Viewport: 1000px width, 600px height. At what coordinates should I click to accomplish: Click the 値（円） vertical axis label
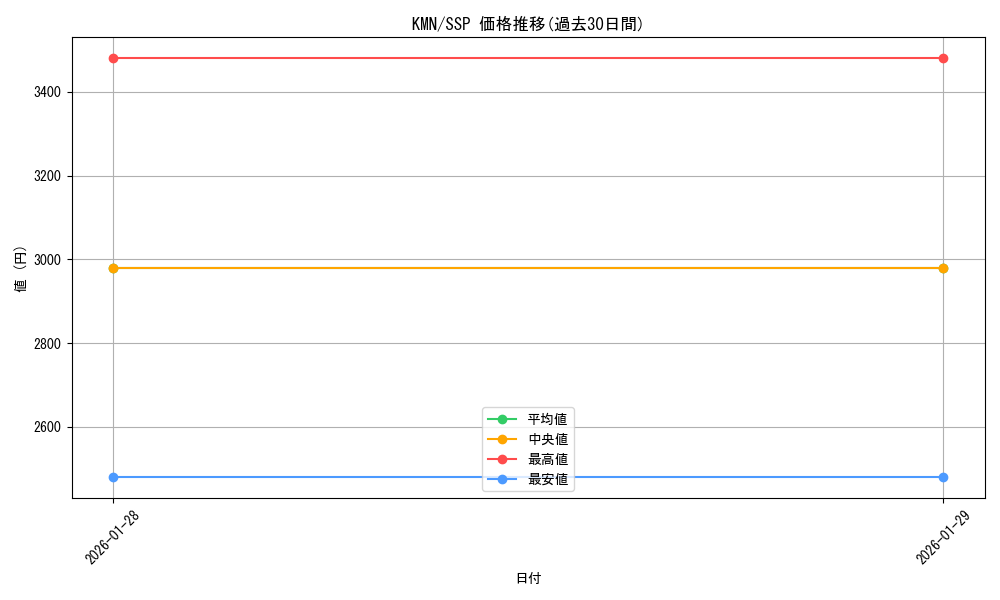coord(21,270)
